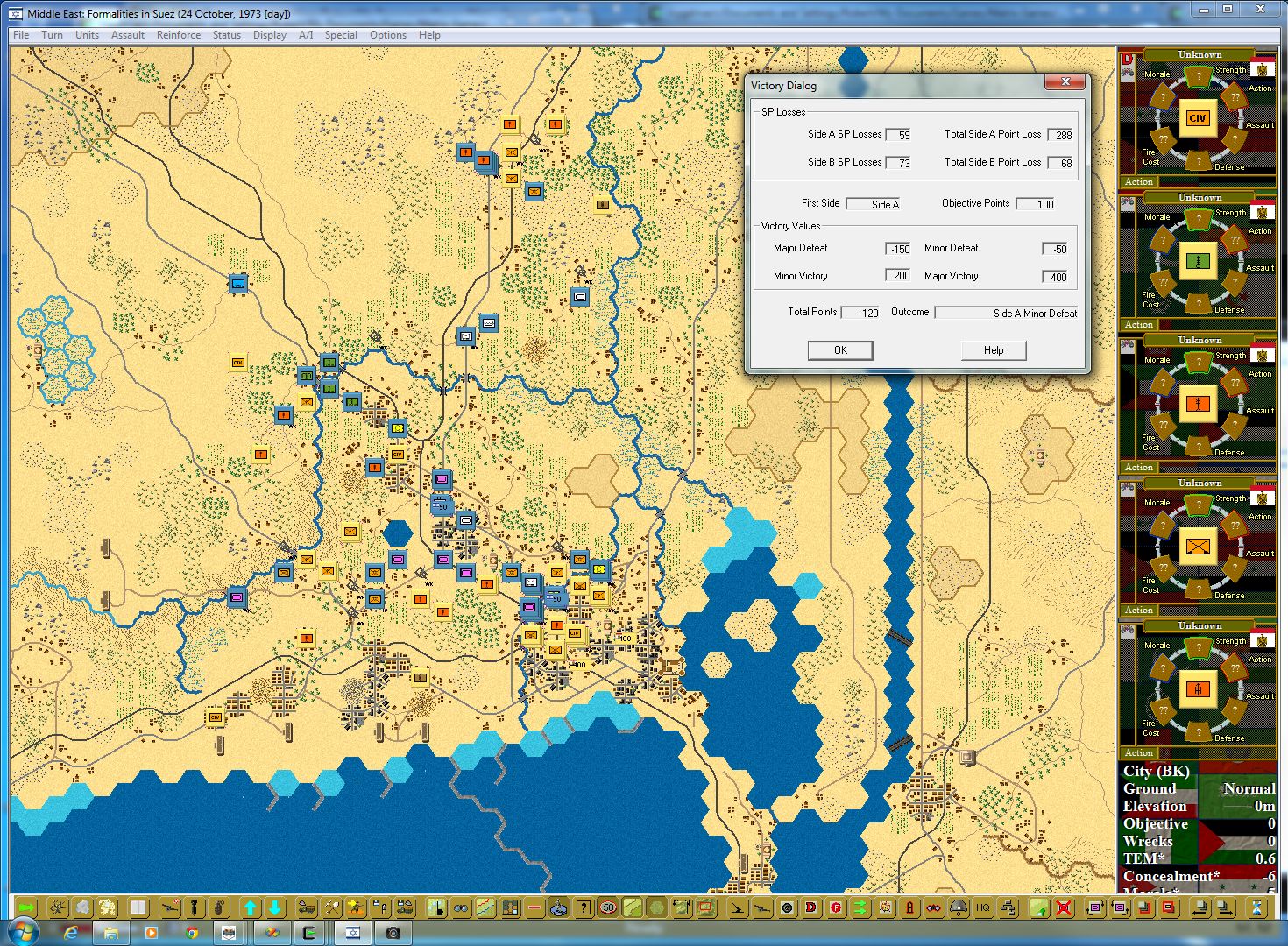
Task: Close the Victory Dialog window
Action: pos(1065,82)
